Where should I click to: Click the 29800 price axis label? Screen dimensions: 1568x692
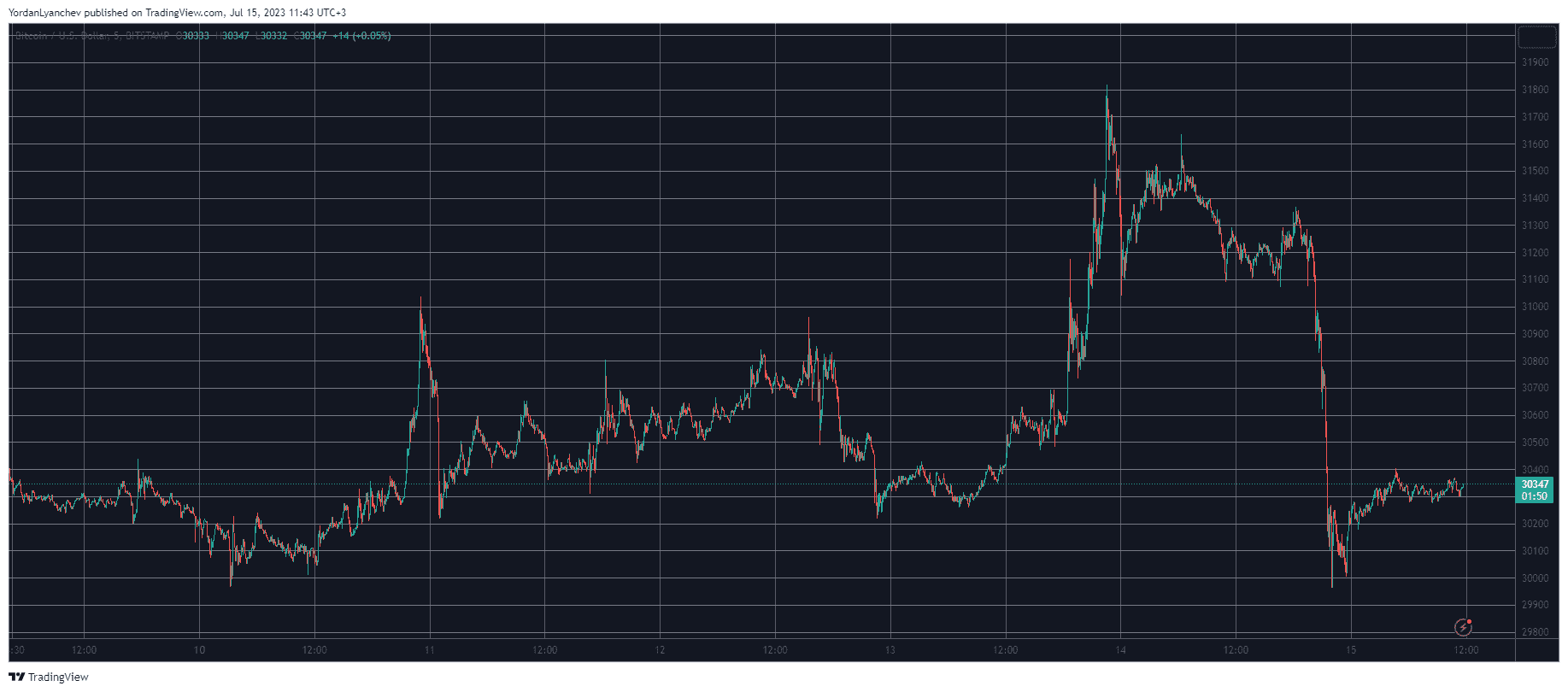point(1535,632)
